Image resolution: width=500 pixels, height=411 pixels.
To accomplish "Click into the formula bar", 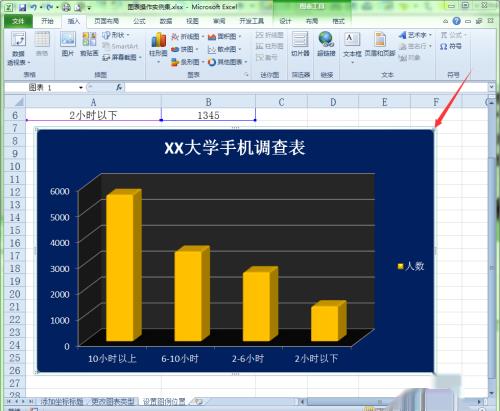I will tap(306, 88).
